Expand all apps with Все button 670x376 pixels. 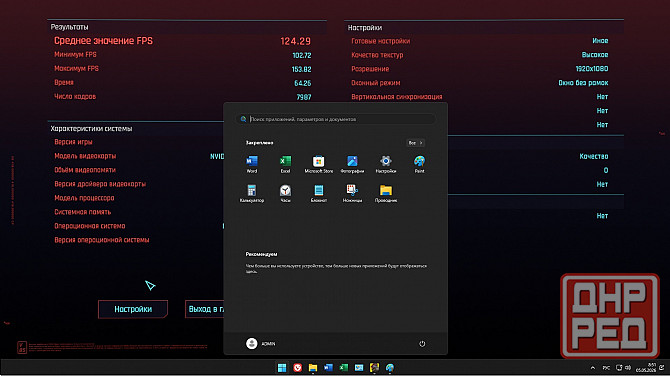tap(415, 143)
